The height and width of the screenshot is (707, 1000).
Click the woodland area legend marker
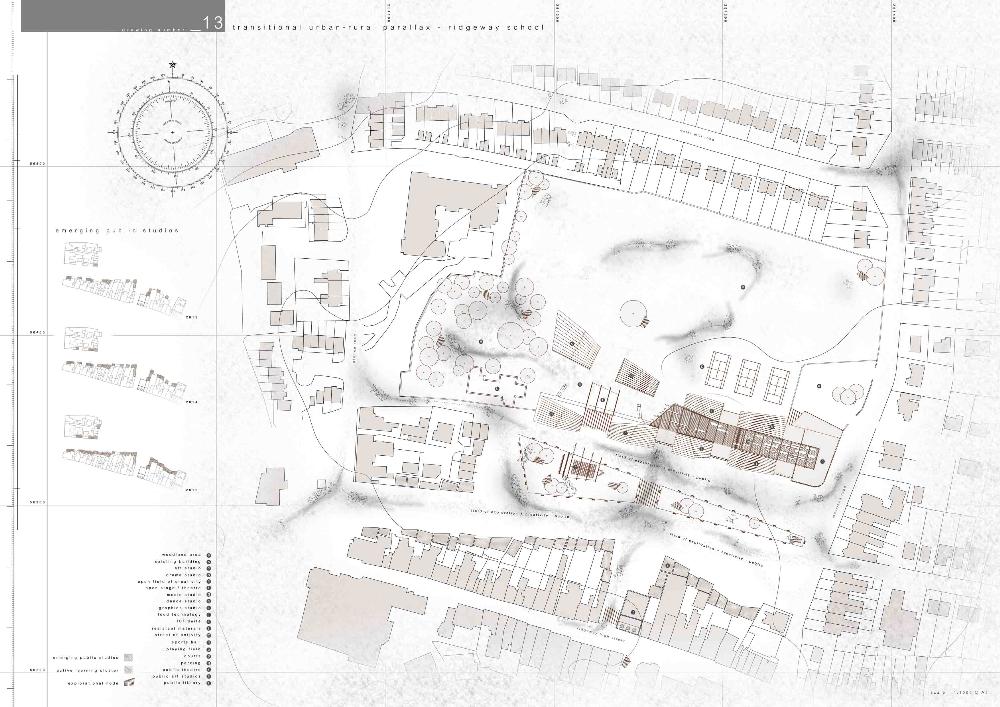tap(209, 555)
